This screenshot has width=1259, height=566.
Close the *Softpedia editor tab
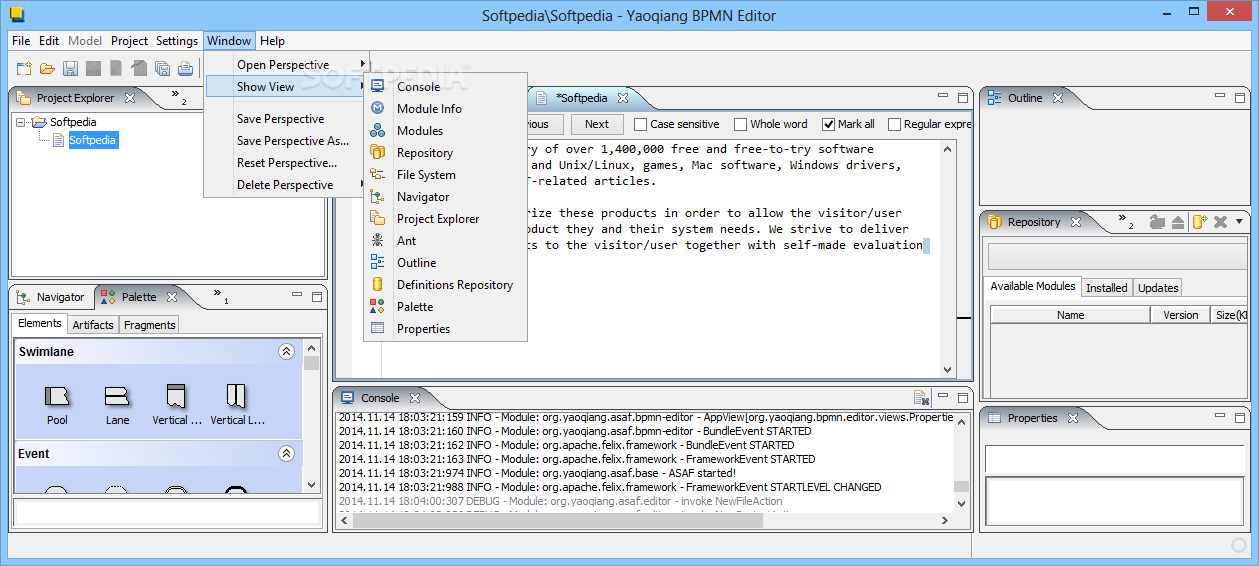coord(622,98)
